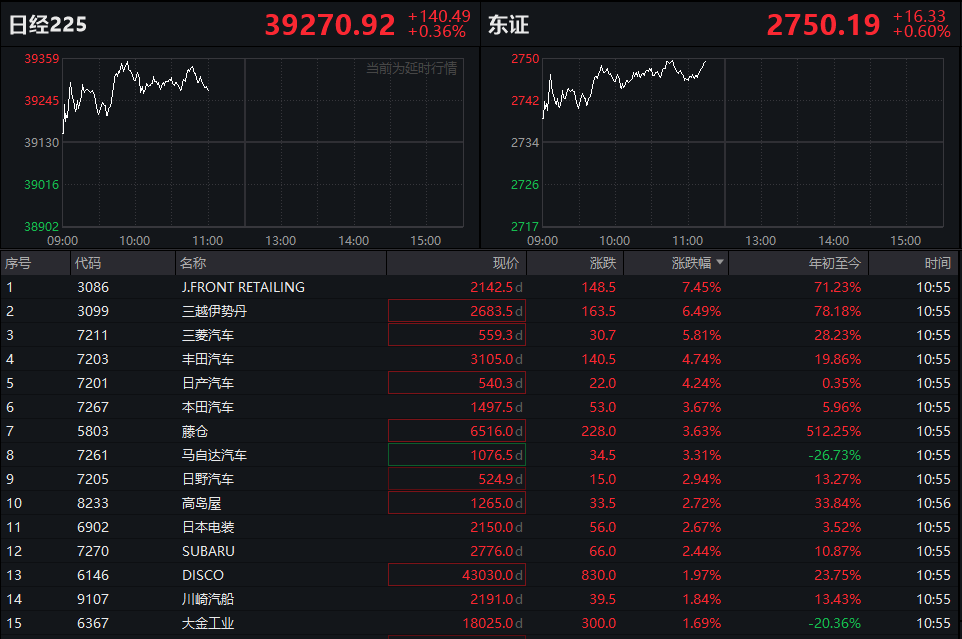Sort the list by 年初至今 column header
962x639 pixels.
point(834,264)
